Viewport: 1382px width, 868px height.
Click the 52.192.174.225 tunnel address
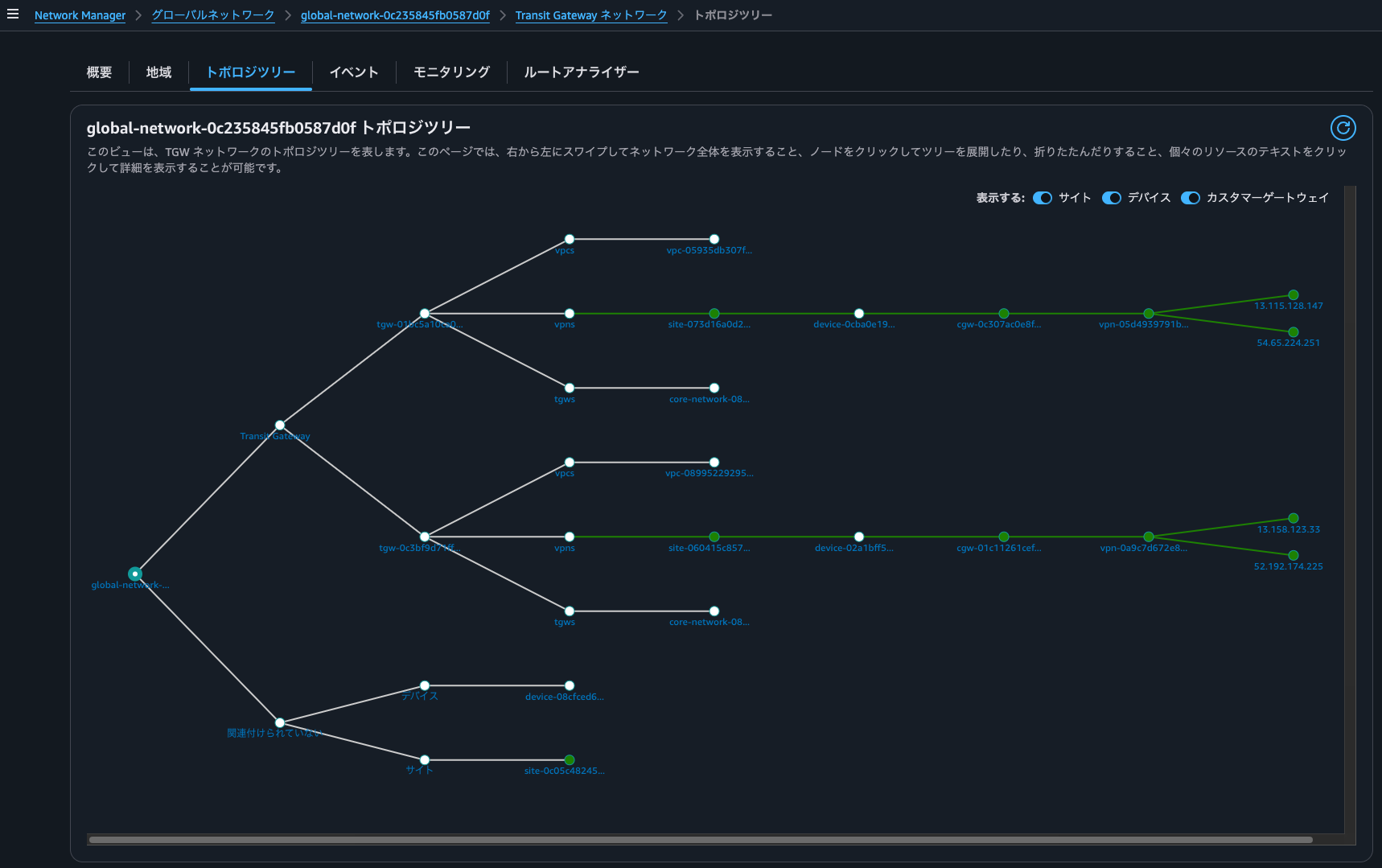[1288, 566]
